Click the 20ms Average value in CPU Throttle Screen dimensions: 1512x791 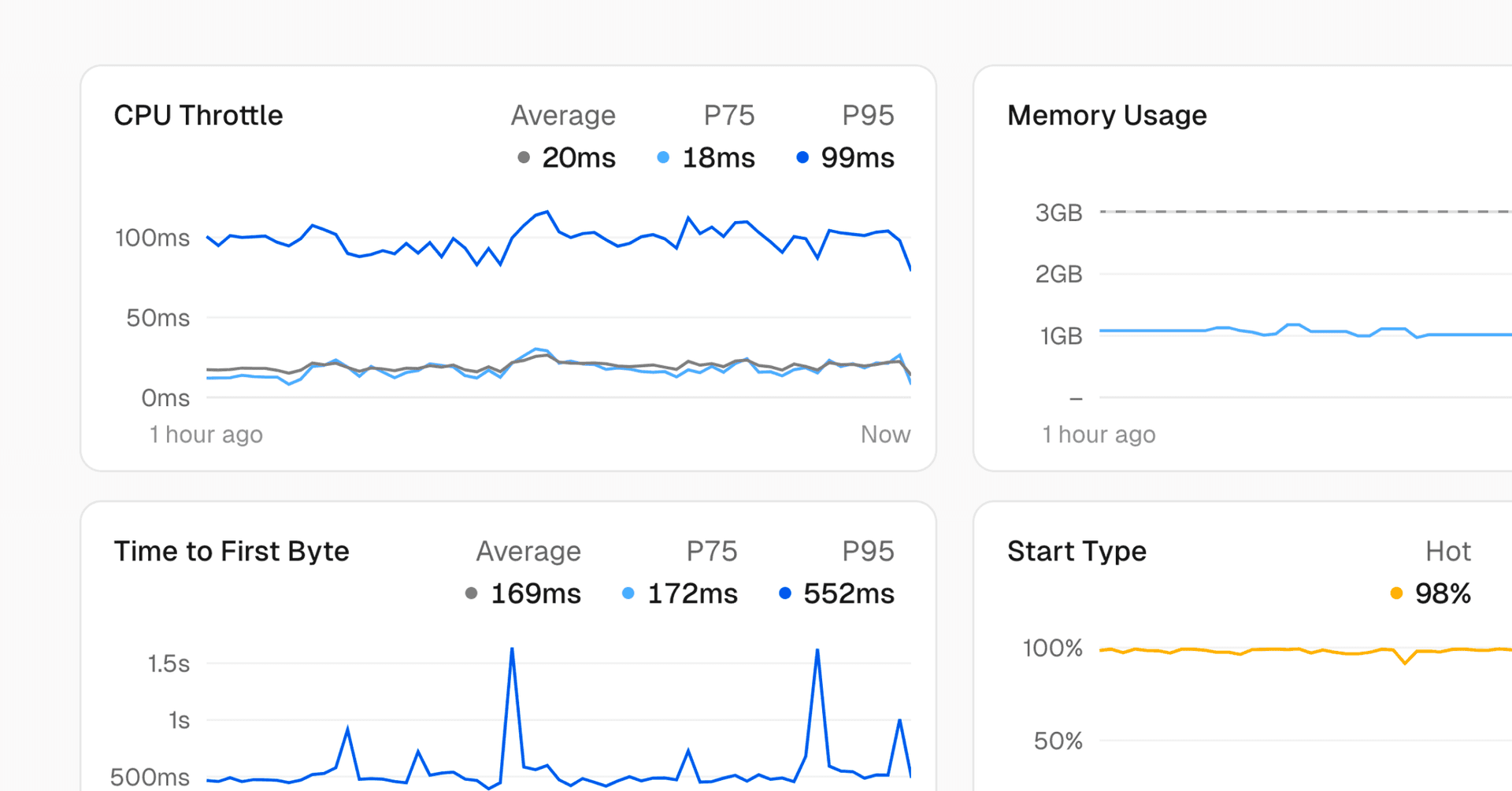[579, 158]
